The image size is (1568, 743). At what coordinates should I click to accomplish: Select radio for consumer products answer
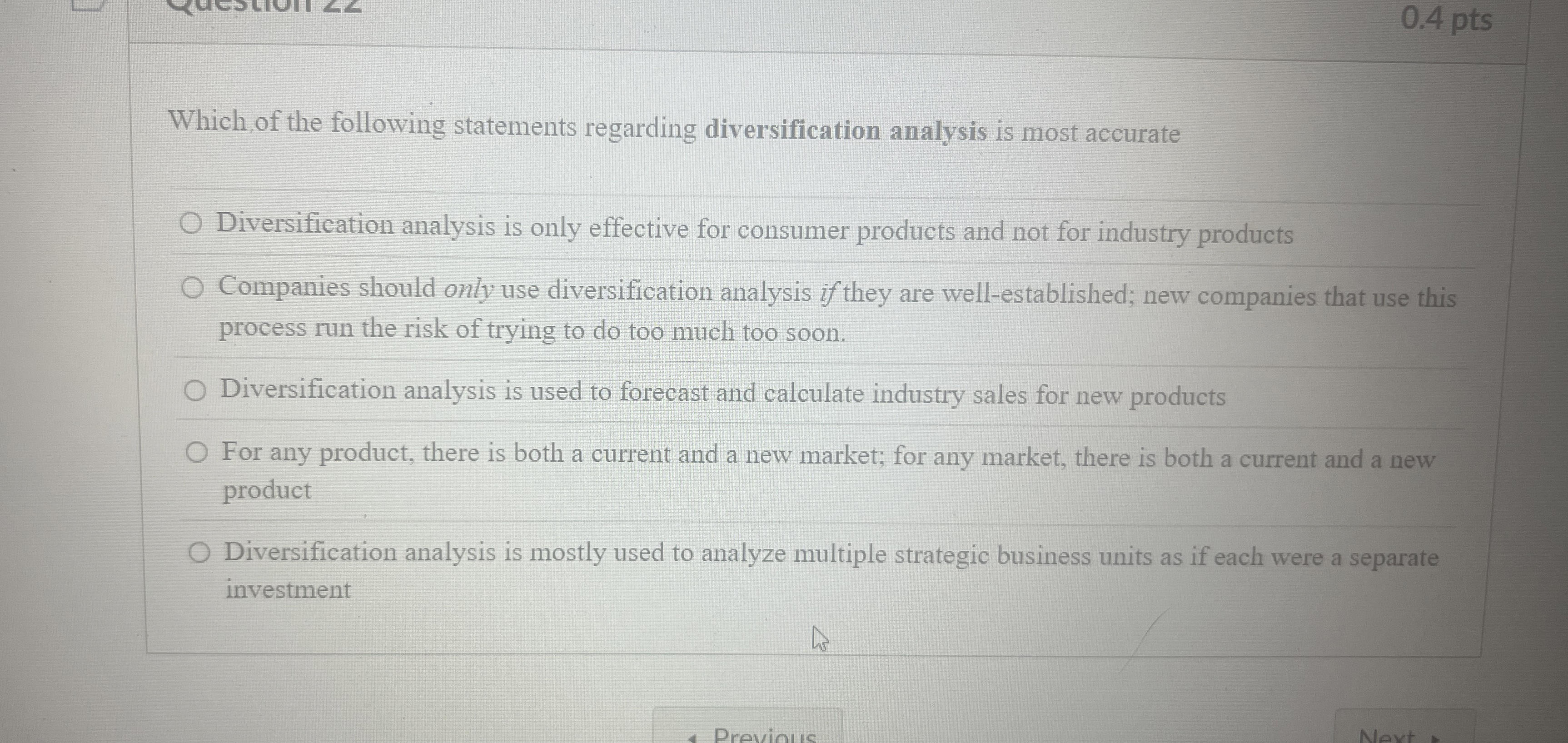(190, 224)
